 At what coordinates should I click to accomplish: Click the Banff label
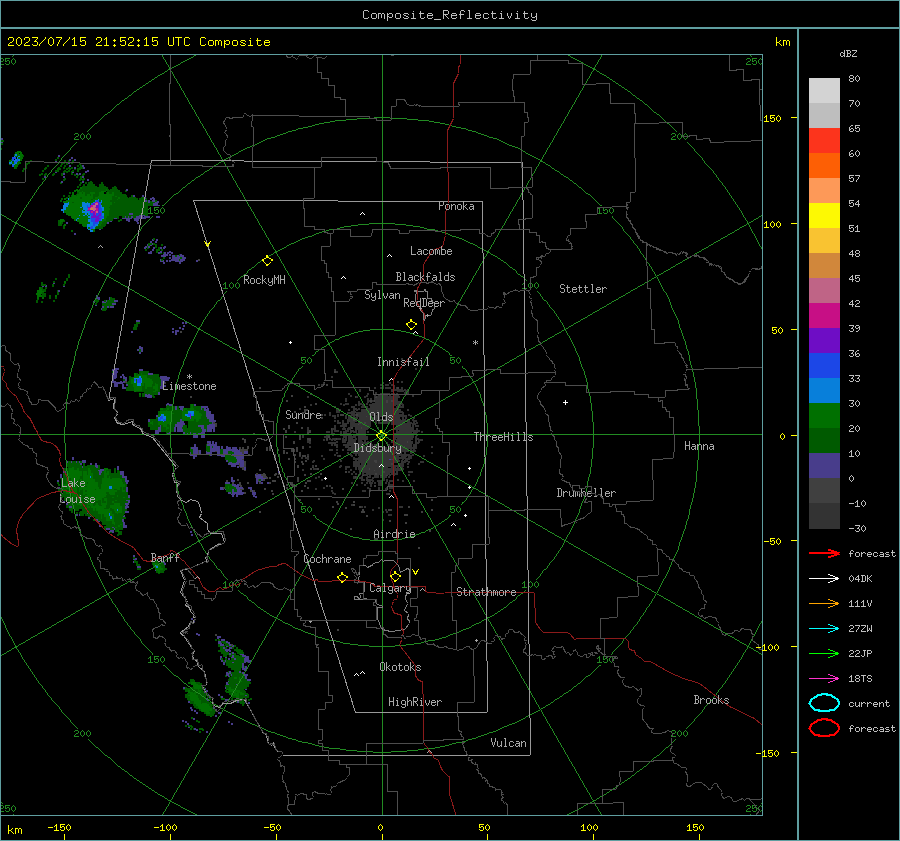pyautogui.click(x=165, y=557)
